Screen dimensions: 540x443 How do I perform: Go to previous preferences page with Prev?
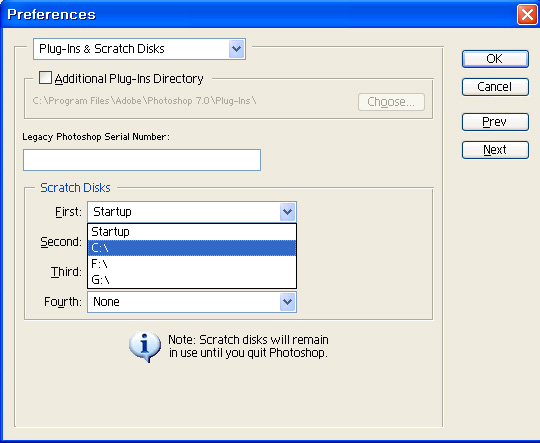(x=495, y=122)
